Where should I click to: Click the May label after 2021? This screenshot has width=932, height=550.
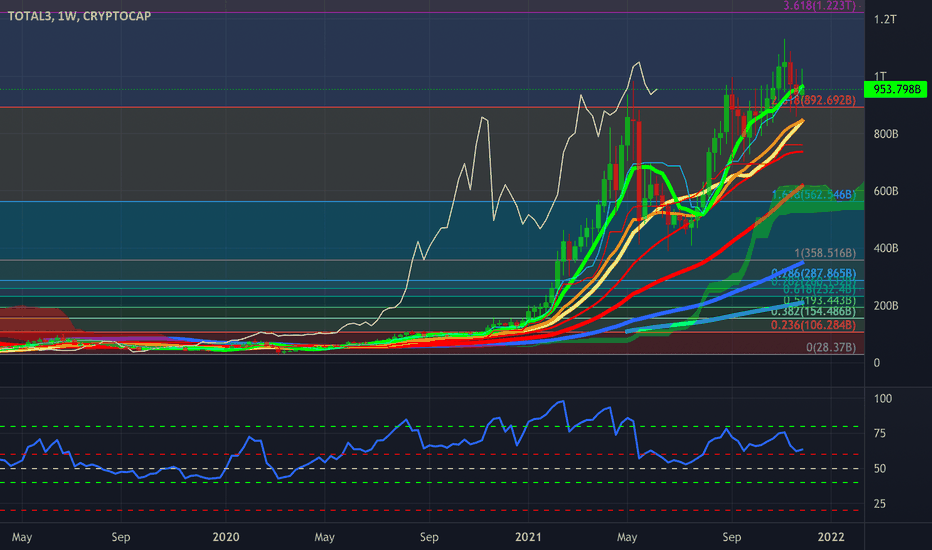627,537
